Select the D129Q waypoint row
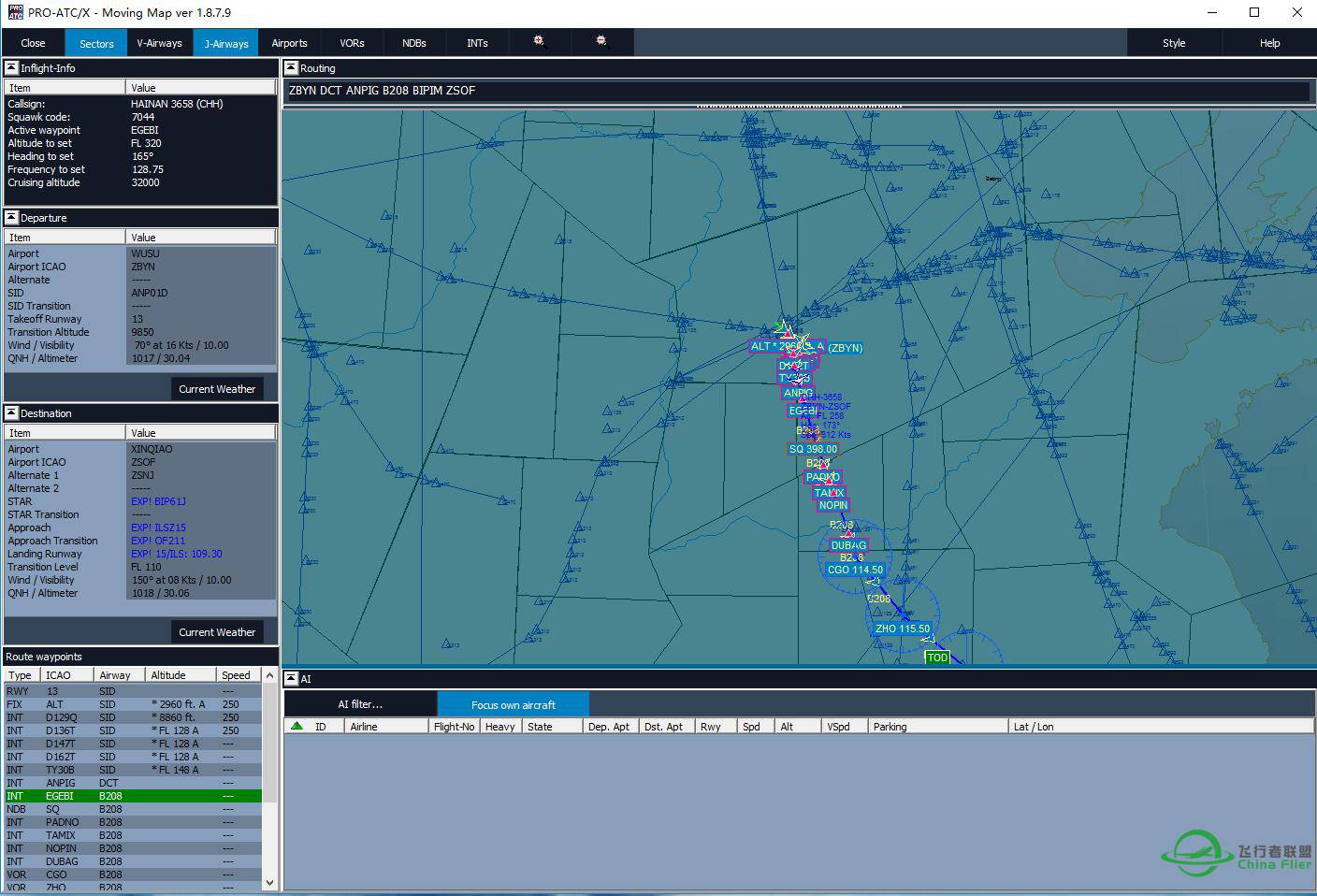This screenshot has width=1317, height=896. (134, 717)
